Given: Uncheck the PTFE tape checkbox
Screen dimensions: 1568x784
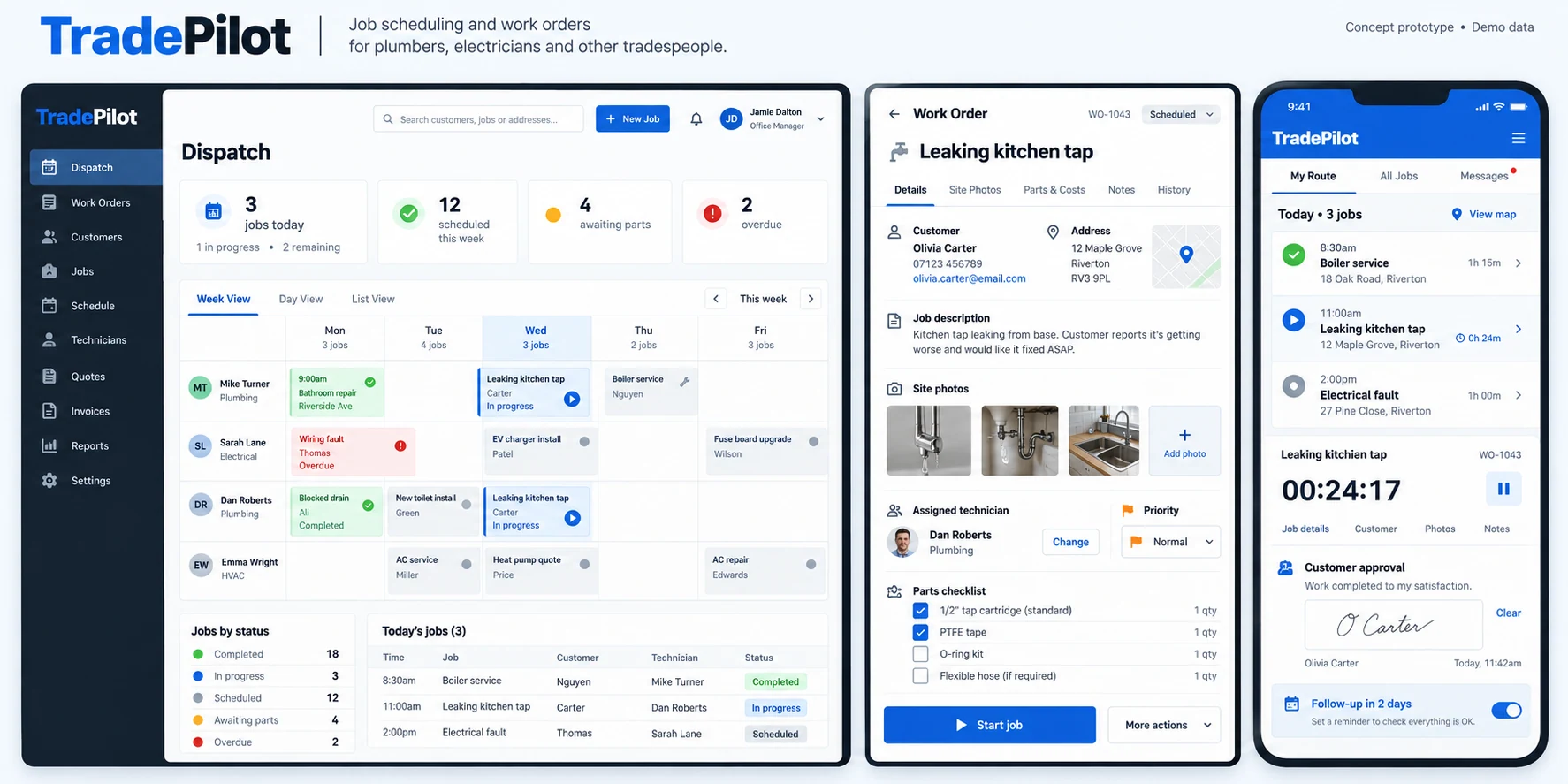Looking at the screenshot, I should tap(920, 632).
